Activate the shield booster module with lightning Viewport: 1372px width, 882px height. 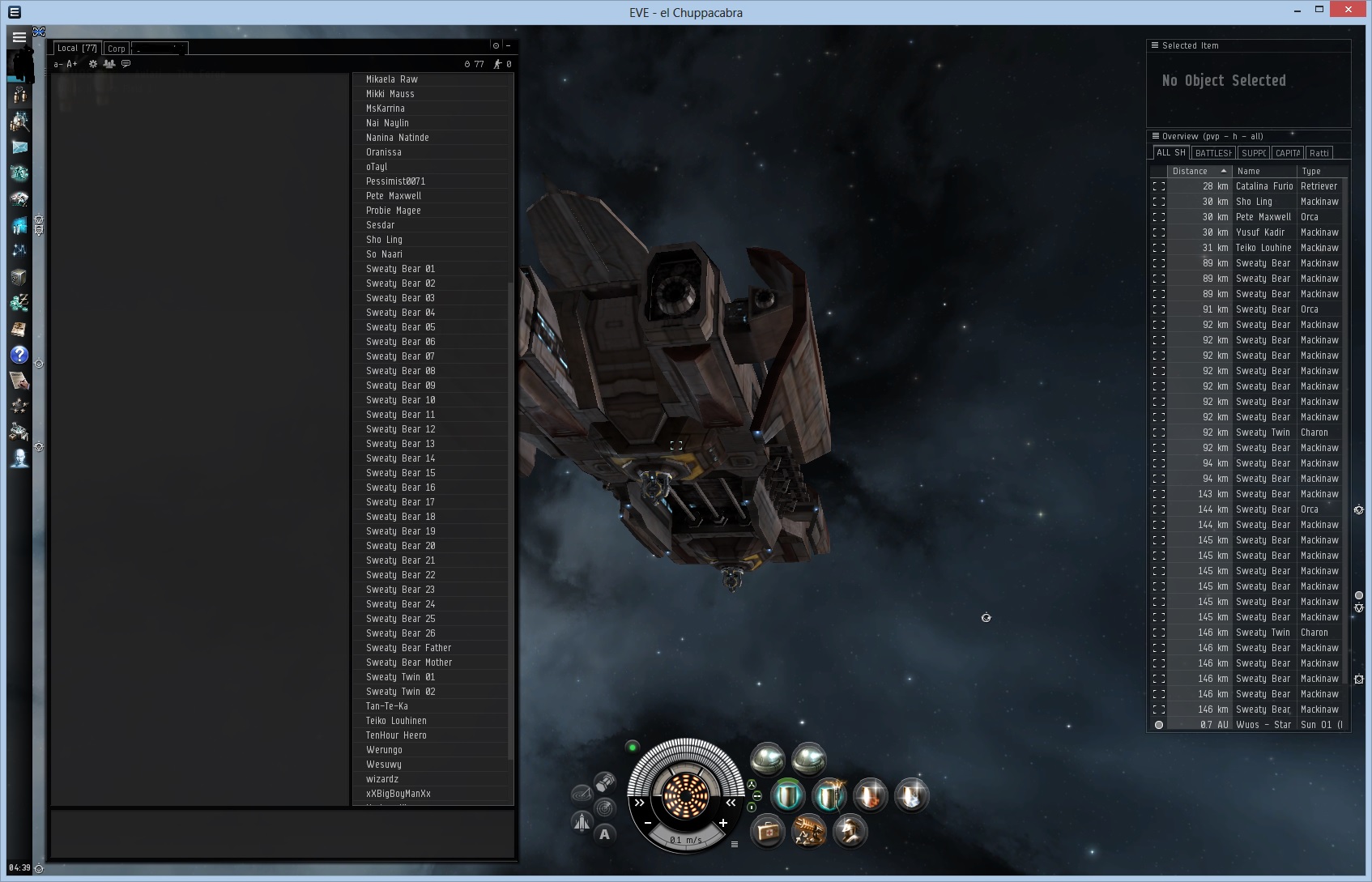pyautogui.click(x=829, y=795)
